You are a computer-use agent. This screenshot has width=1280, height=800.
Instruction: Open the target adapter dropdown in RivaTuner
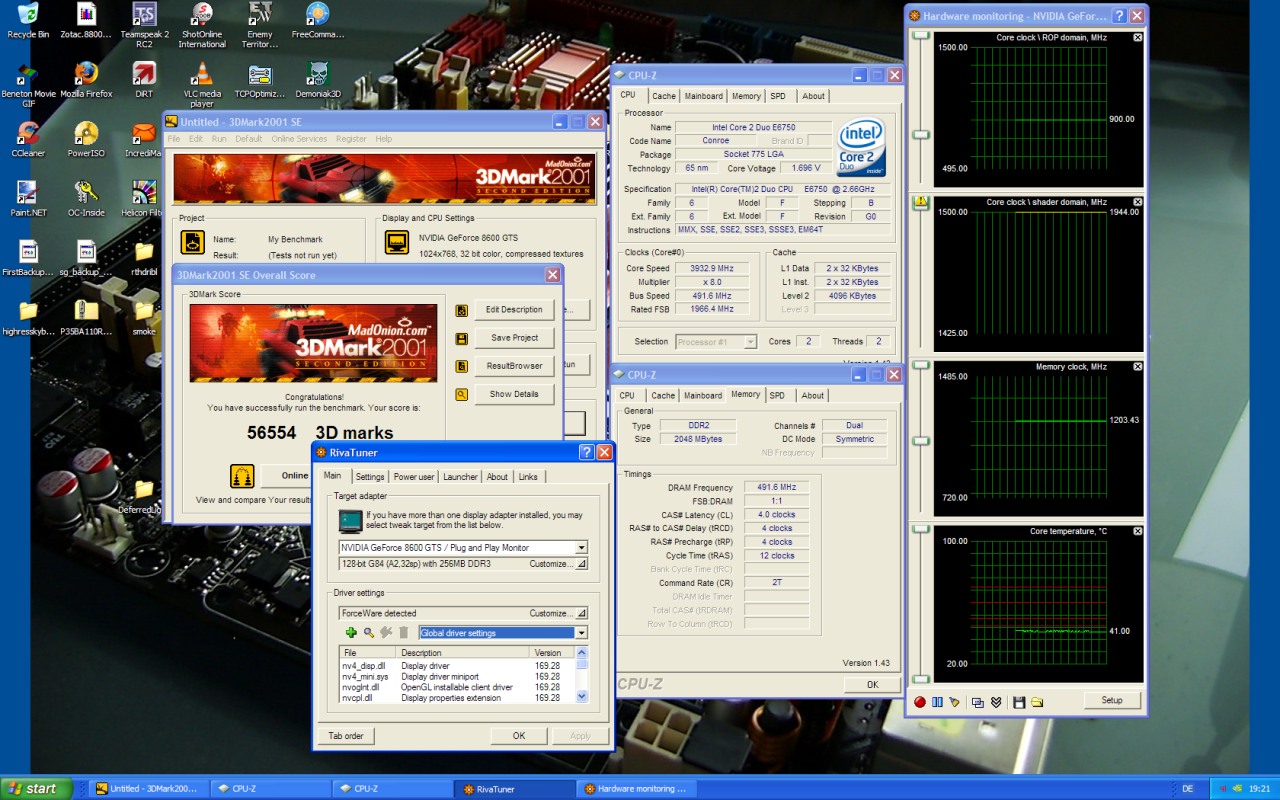582,548
